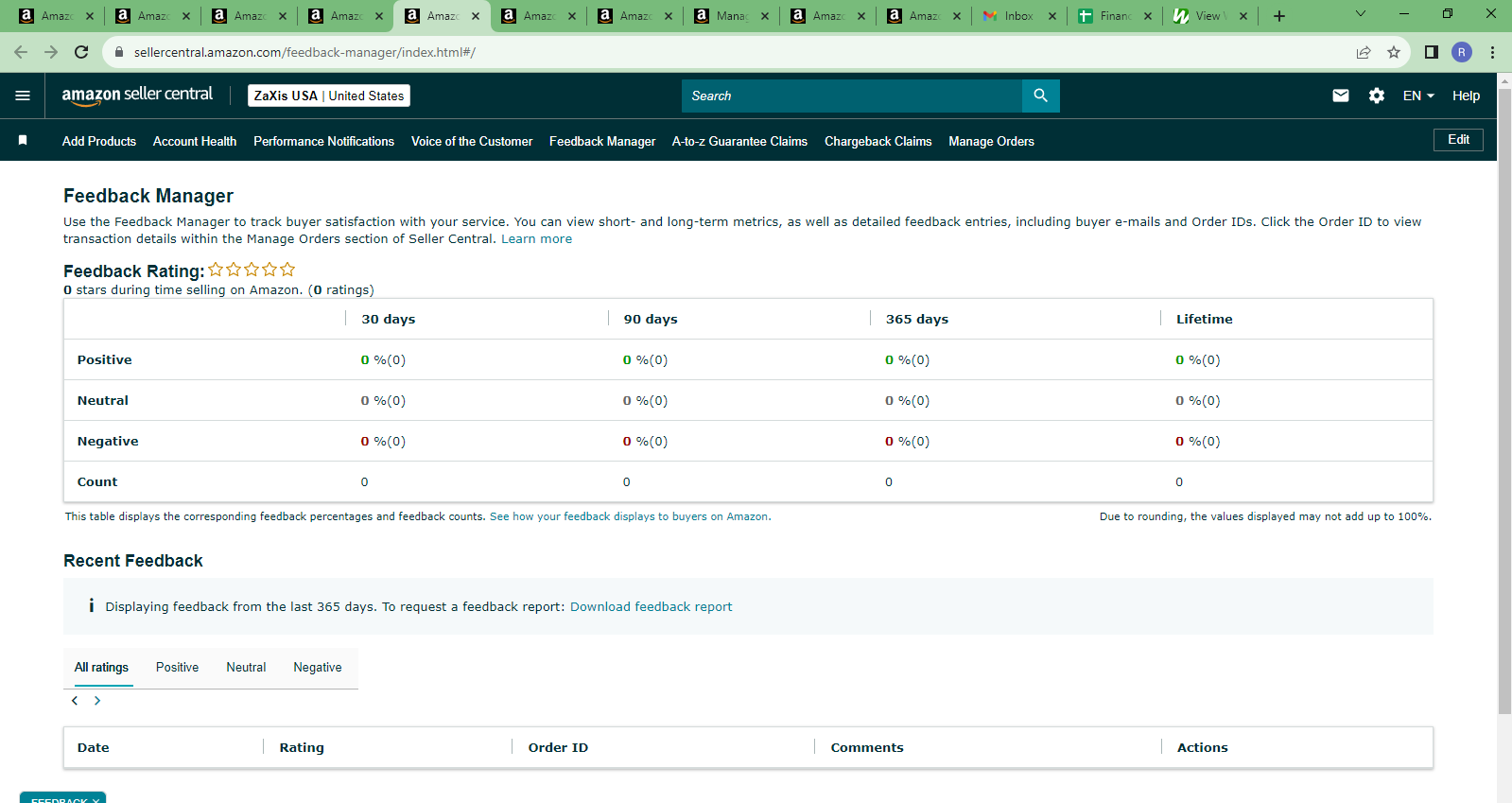Click the bookmark flag in the navigation bar
1512x803 pixels.
[x=23, y=140]
